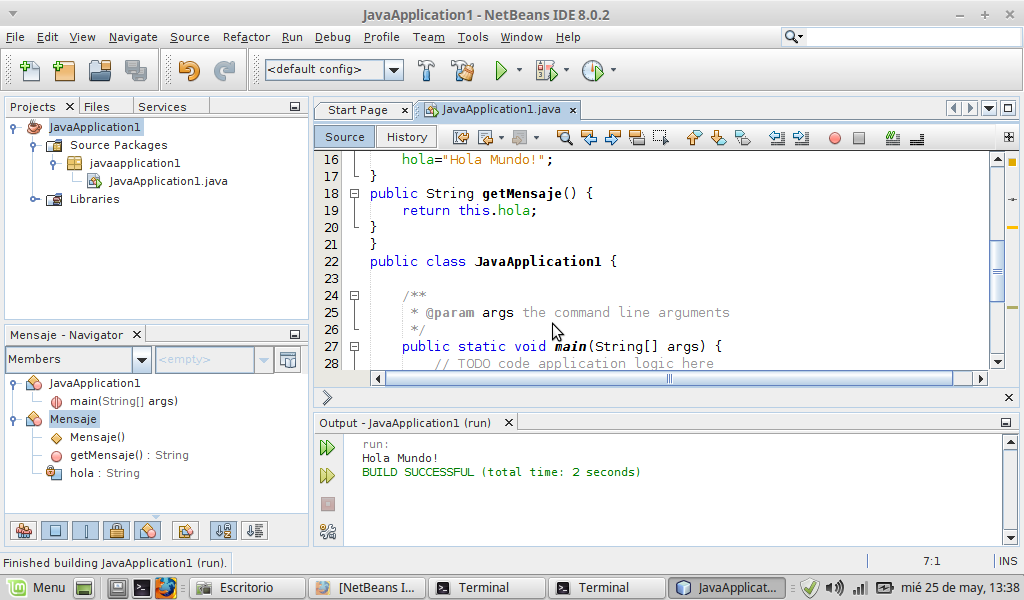
Task: Click Clean and Build broom-hammer icon
Action: click(x=462, y=70)
